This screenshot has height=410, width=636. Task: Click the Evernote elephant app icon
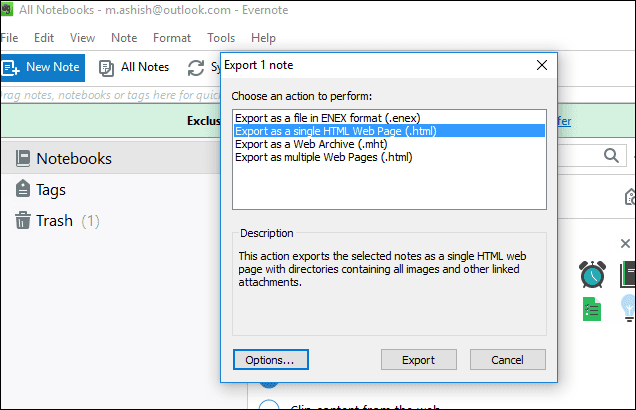7,9
